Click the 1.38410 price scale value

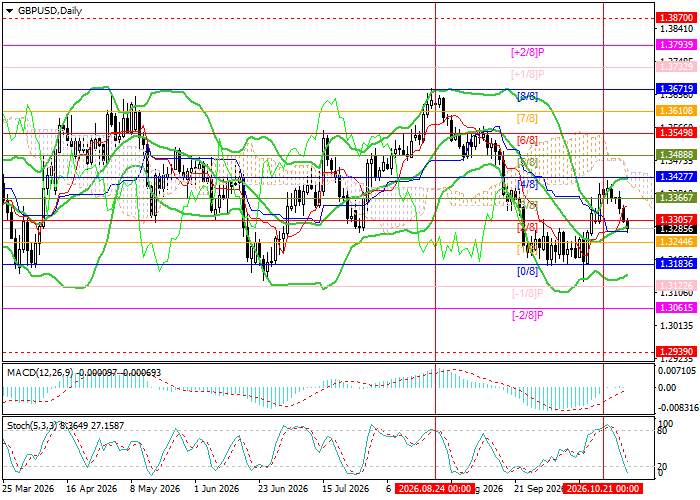pyautogui.click(x=676, y=29)
